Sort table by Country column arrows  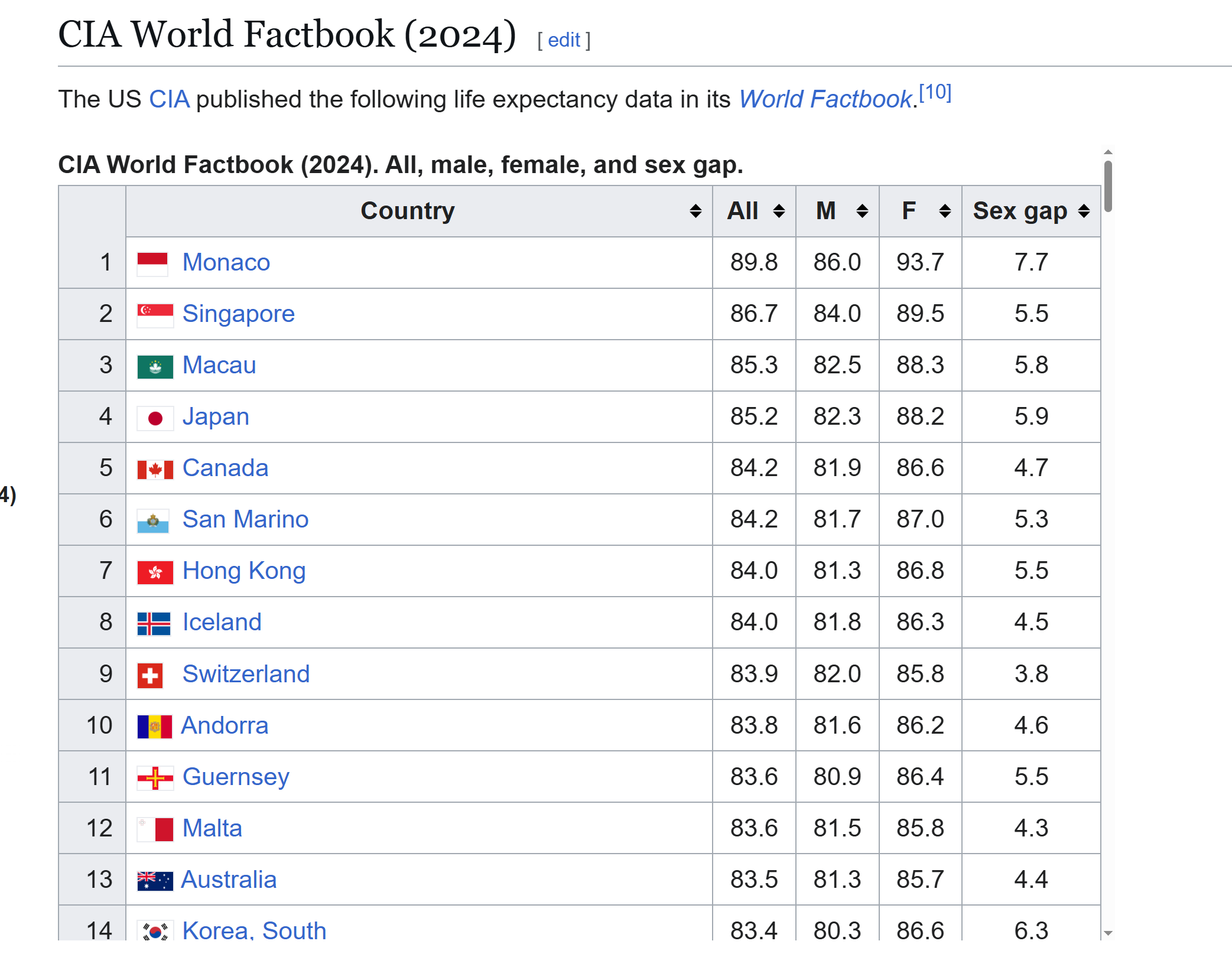[x=695, y=211]
